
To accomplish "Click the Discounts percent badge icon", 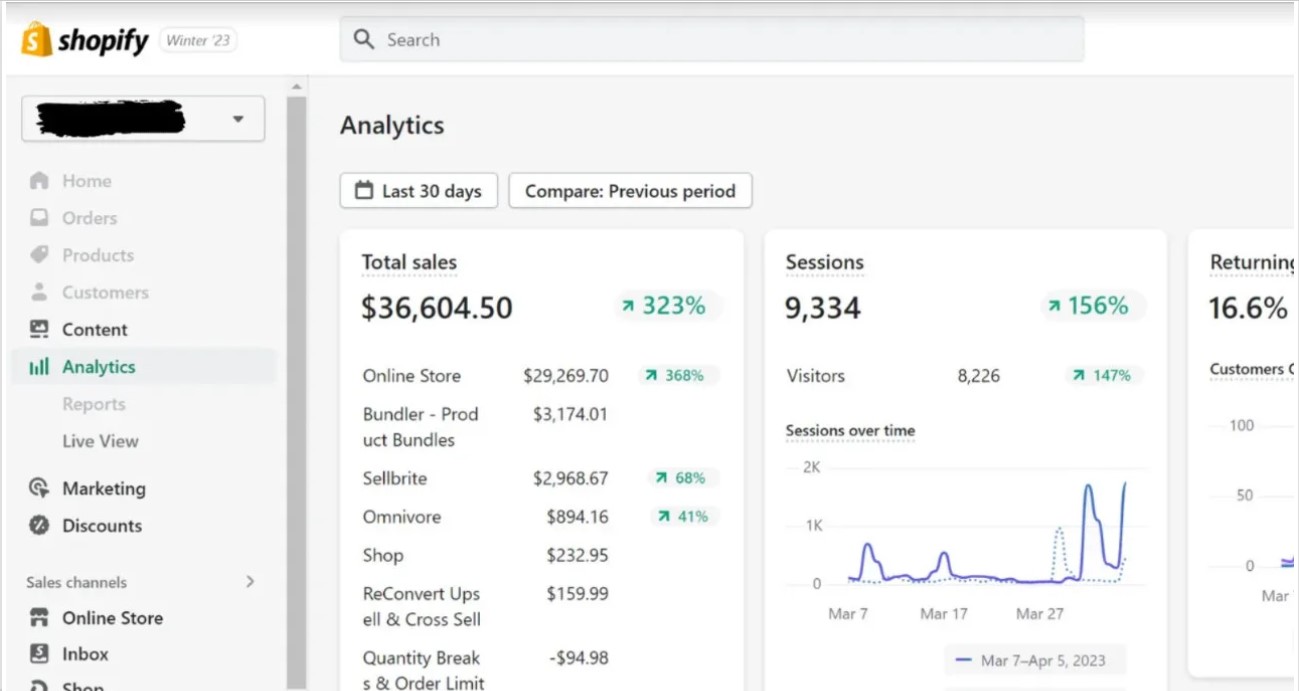I will click(x=39, y=525).
